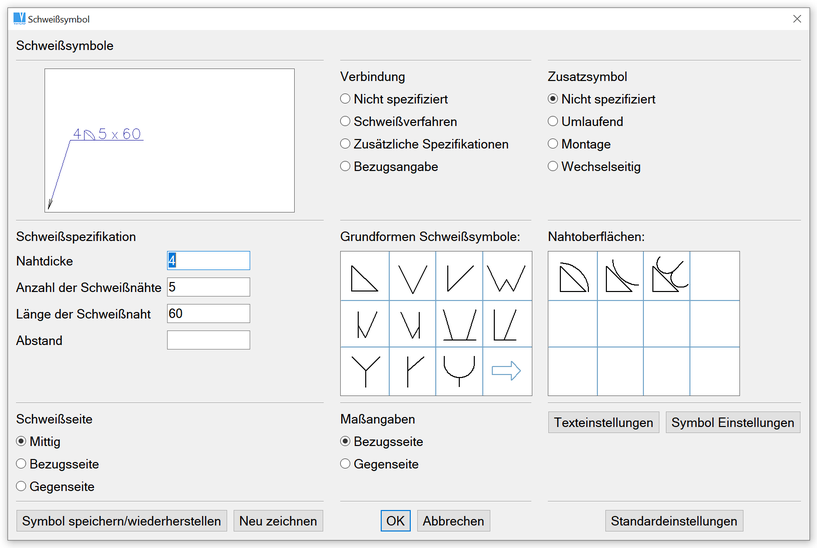817x548 pixels.
Task: Select the Y-shaped weld symbol
Action: click(x=364, y=371)
